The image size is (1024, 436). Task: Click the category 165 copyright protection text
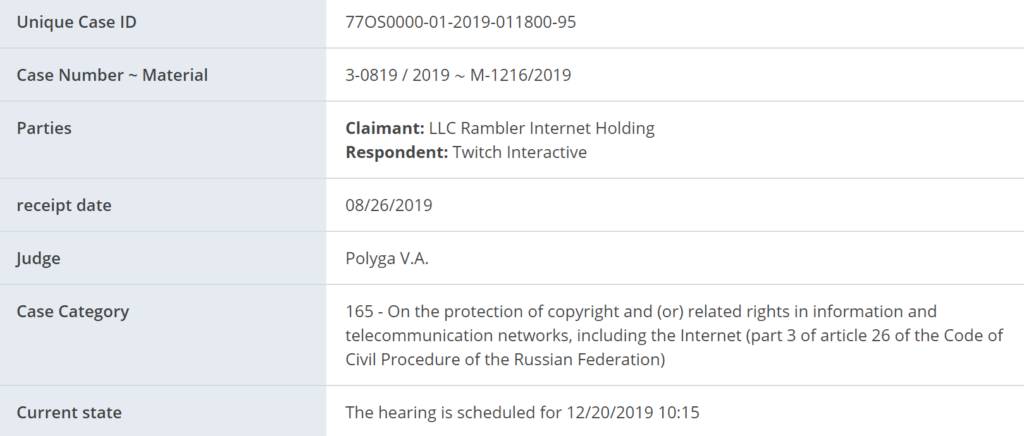[641, 311]
